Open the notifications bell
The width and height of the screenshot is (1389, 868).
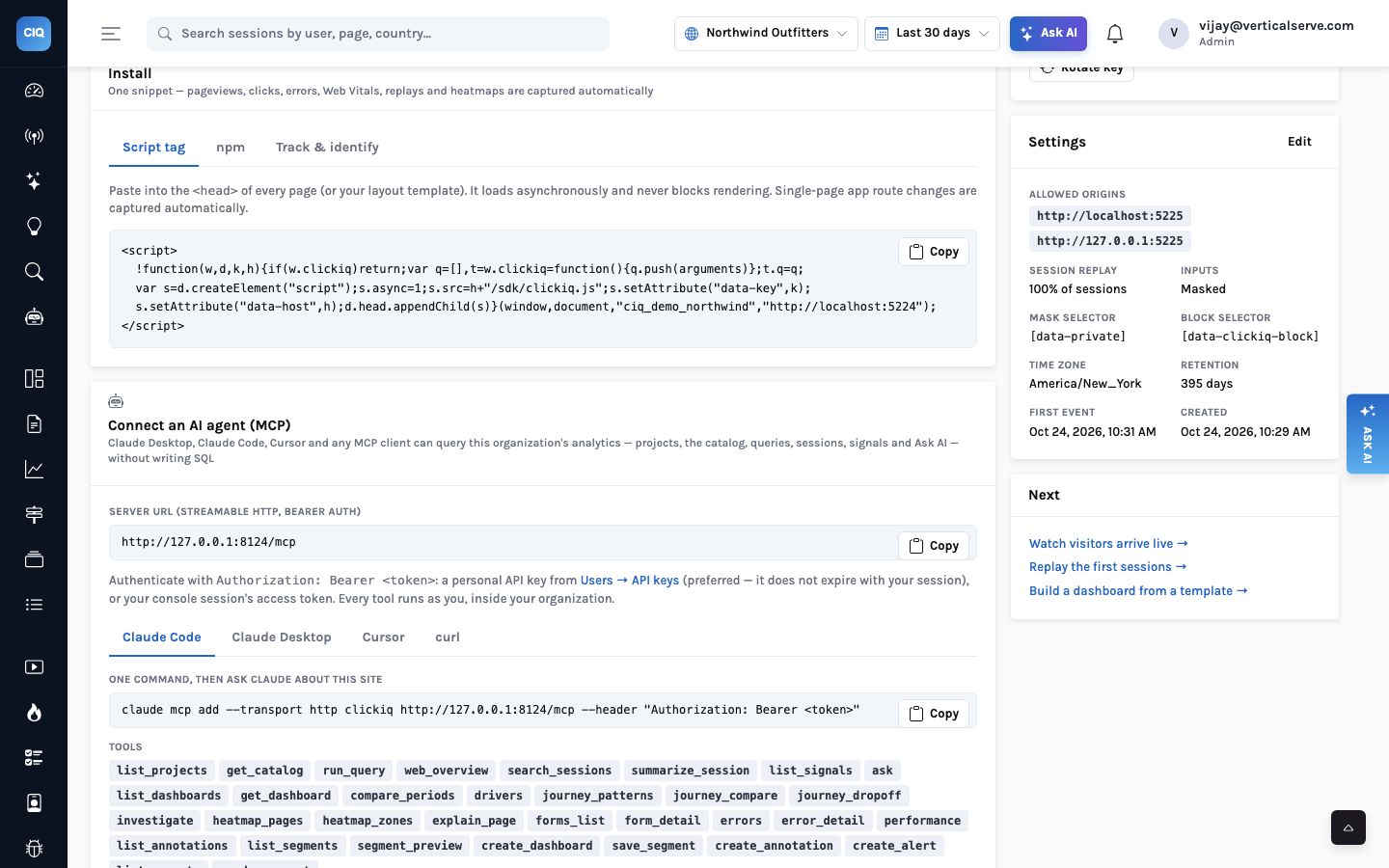1115,34
